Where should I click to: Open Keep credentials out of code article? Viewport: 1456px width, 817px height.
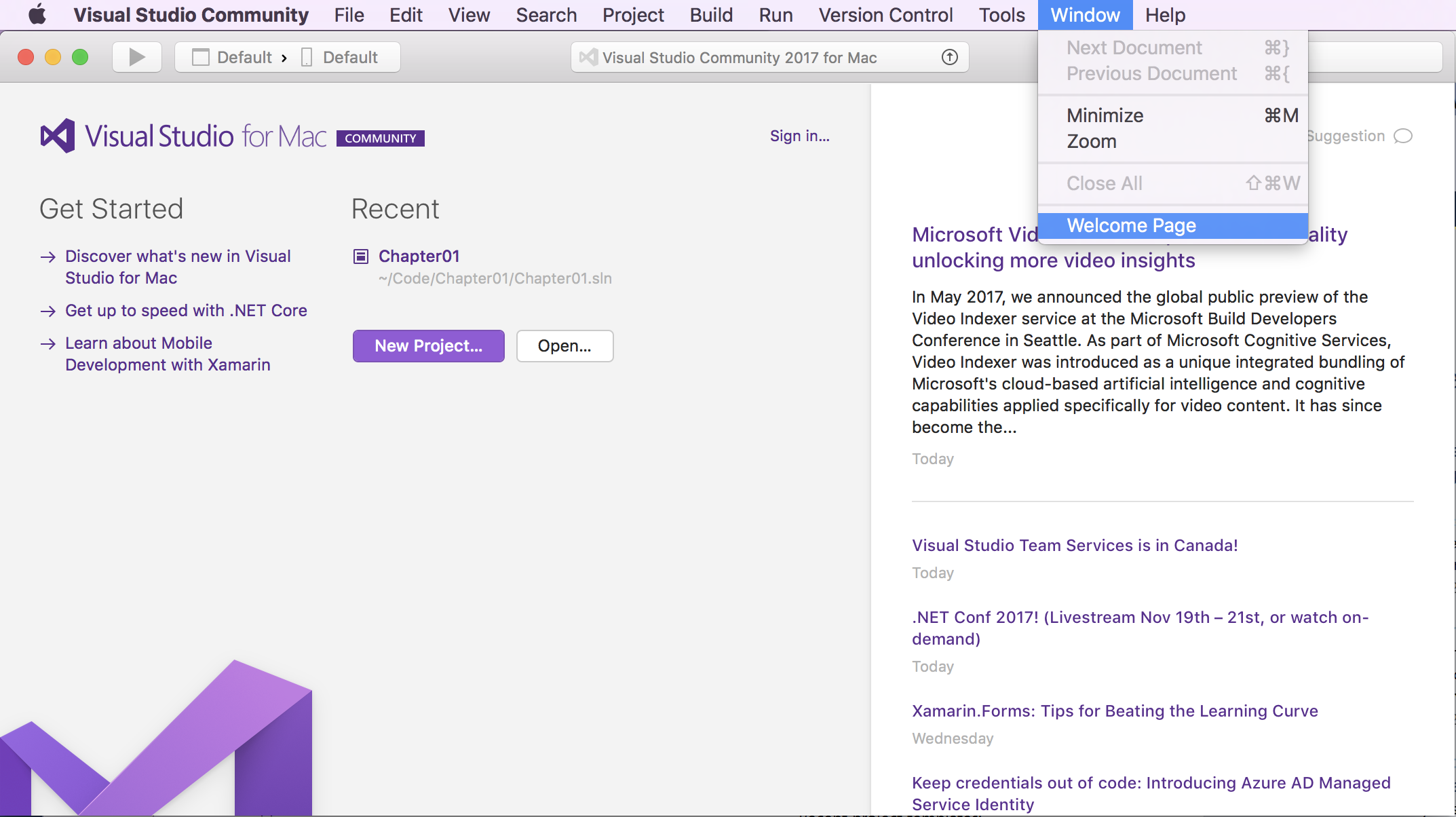pos(1151,793)
